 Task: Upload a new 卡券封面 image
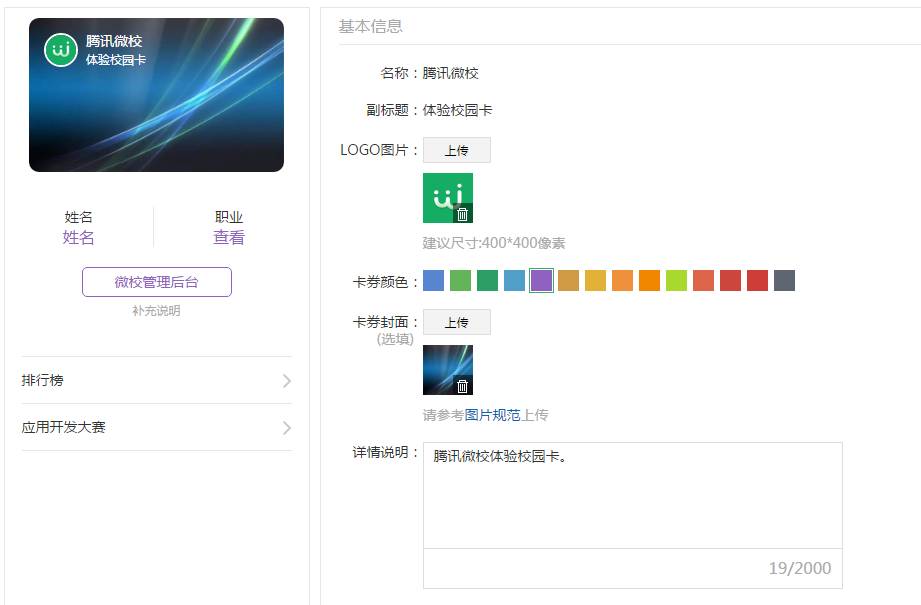click(x=456, y=322)
